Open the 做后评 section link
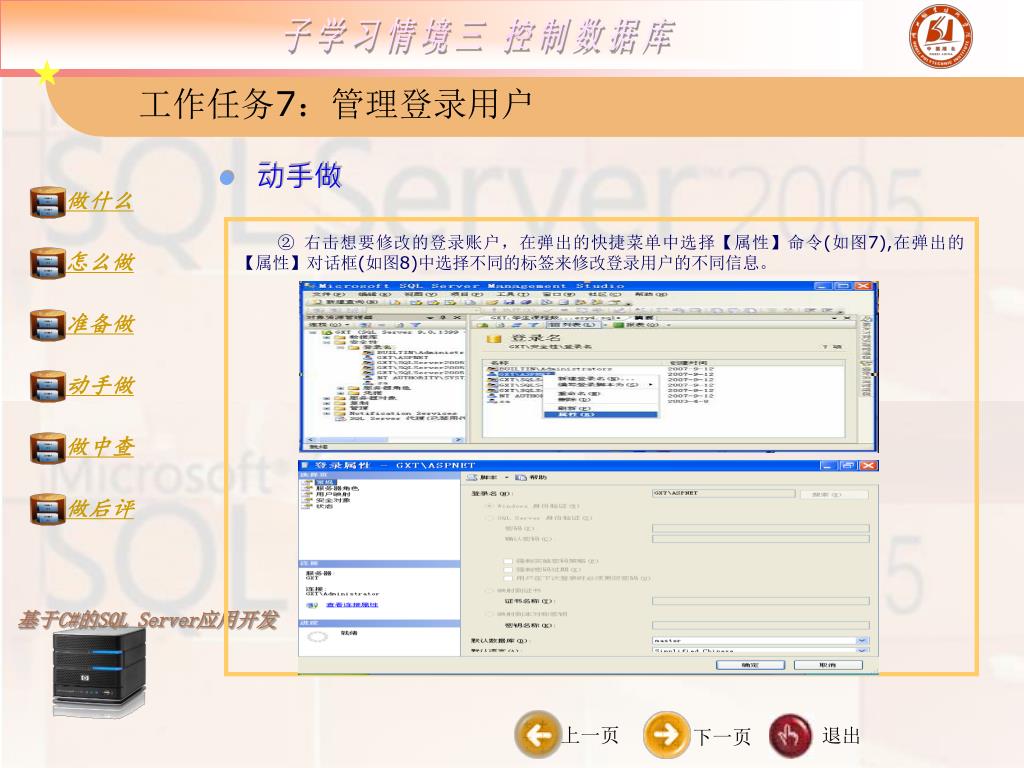Screen dimensions: 1024x768 (x=101, y=508)
